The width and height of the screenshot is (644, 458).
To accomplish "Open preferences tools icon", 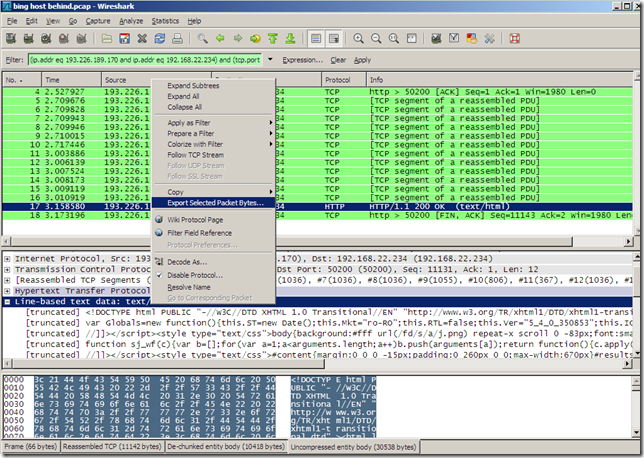I will pyautogui.click(x=489, y=39).
